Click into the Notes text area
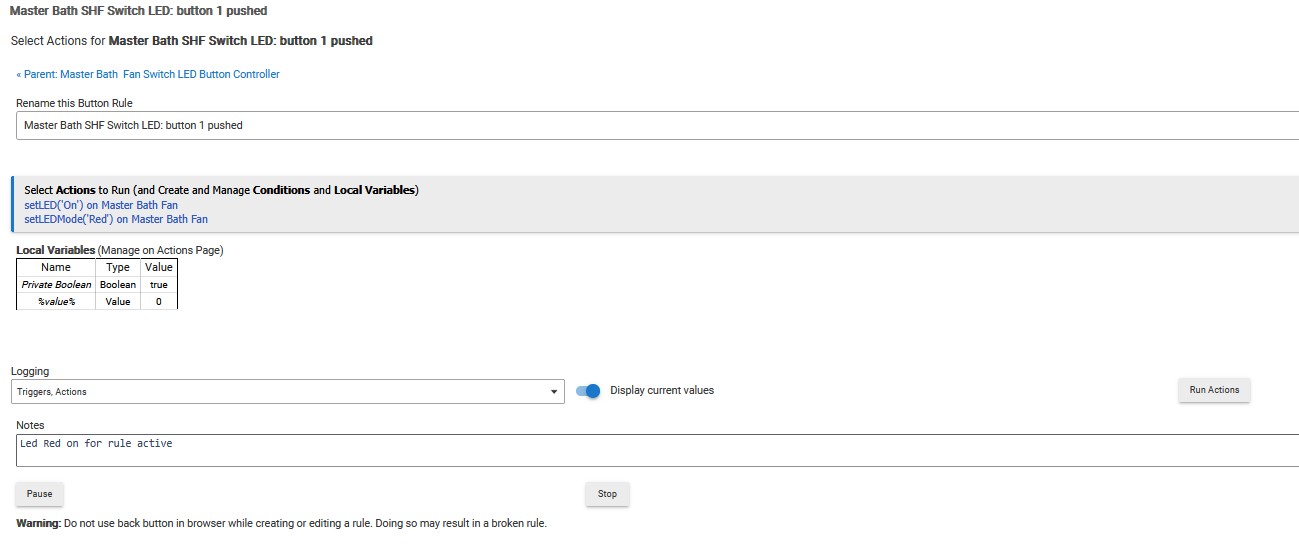This screenshot has height=558, width=1299. [x=650, y=450]
